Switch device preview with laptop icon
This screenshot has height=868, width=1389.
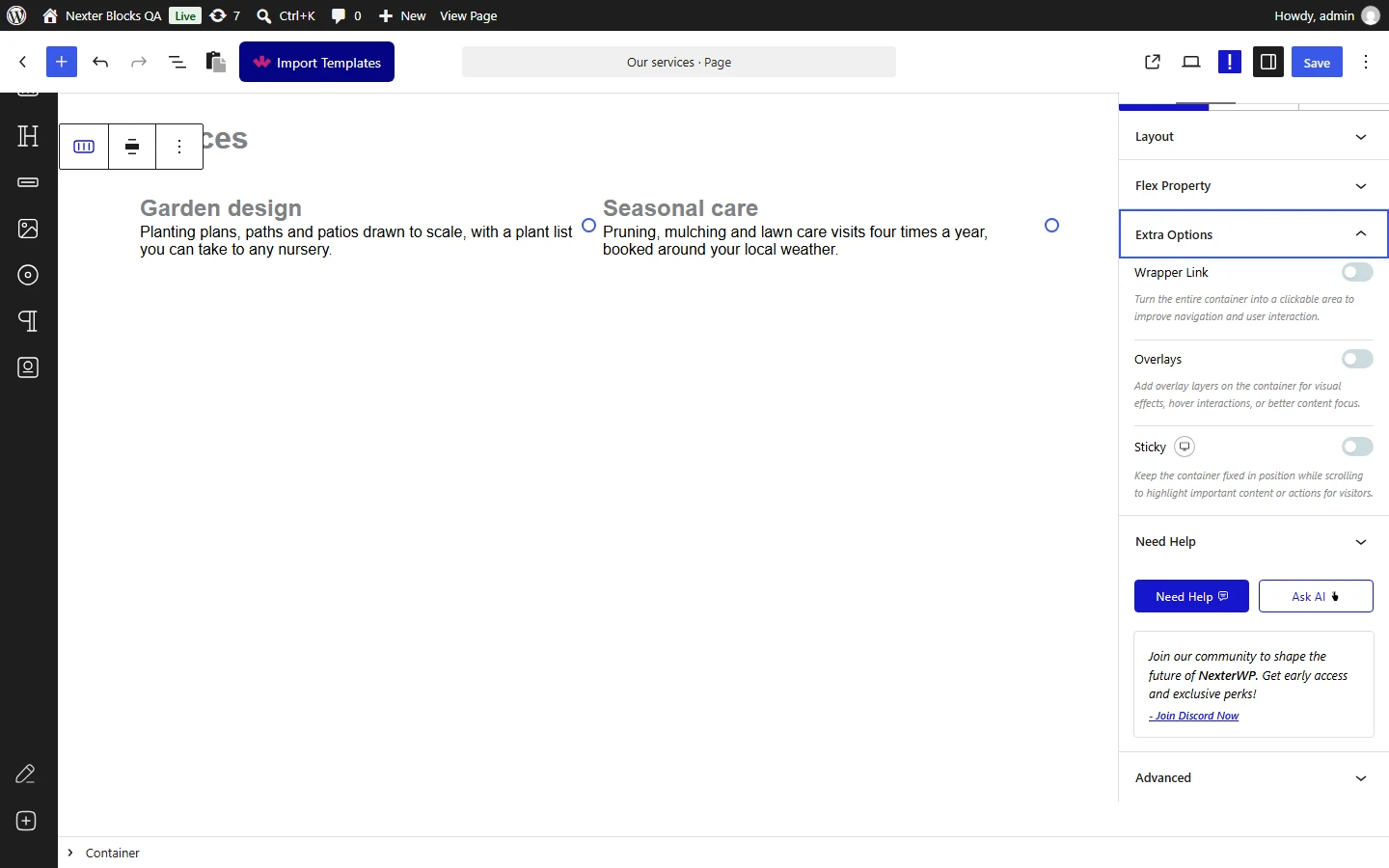click(x=1191, y=62)
